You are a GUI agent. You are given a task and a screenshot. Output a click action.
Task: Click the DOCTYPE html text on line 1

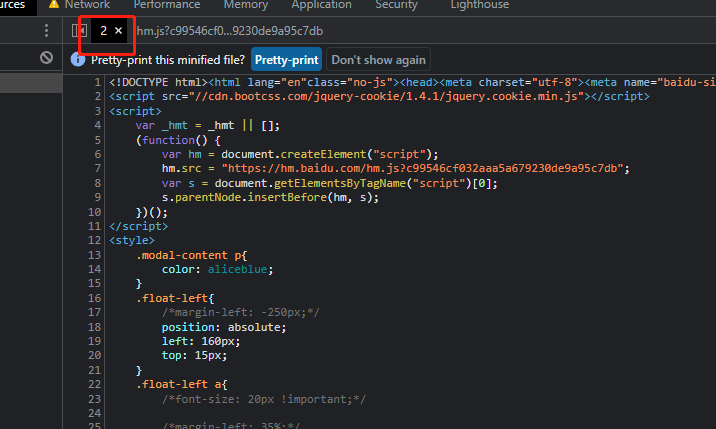click(158, 82)
